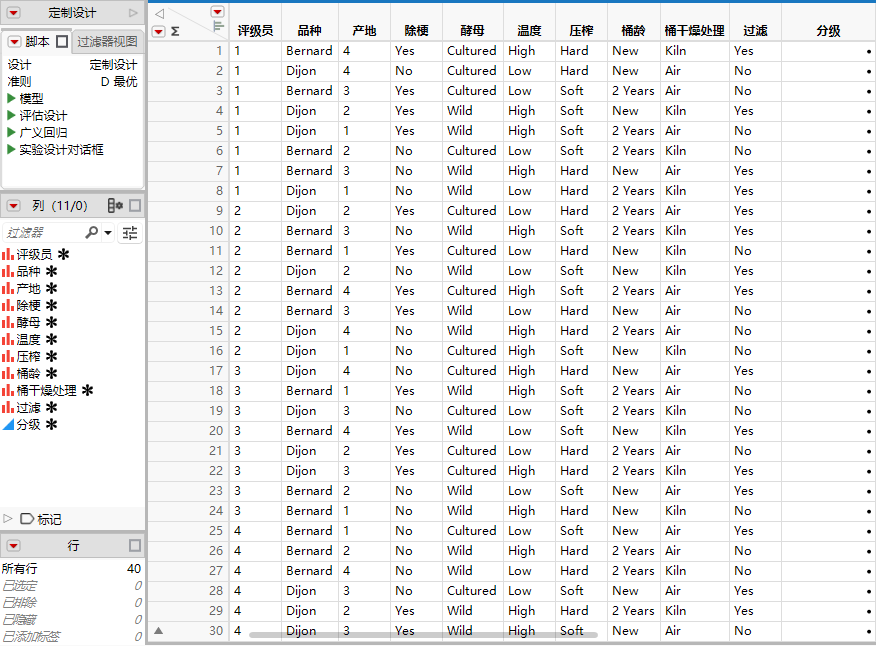
Task: Click the 已选定 rows entry
Action: click(x=72, y=586)
